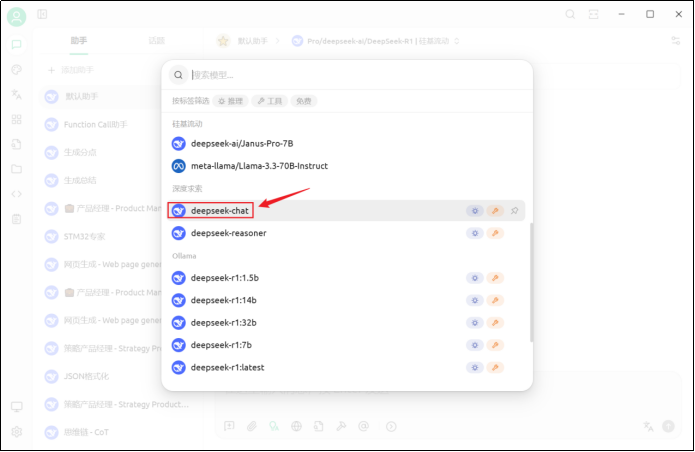695x452 pixels.
Task: Toggle the sidebar collapse icon
Action: 42,15
